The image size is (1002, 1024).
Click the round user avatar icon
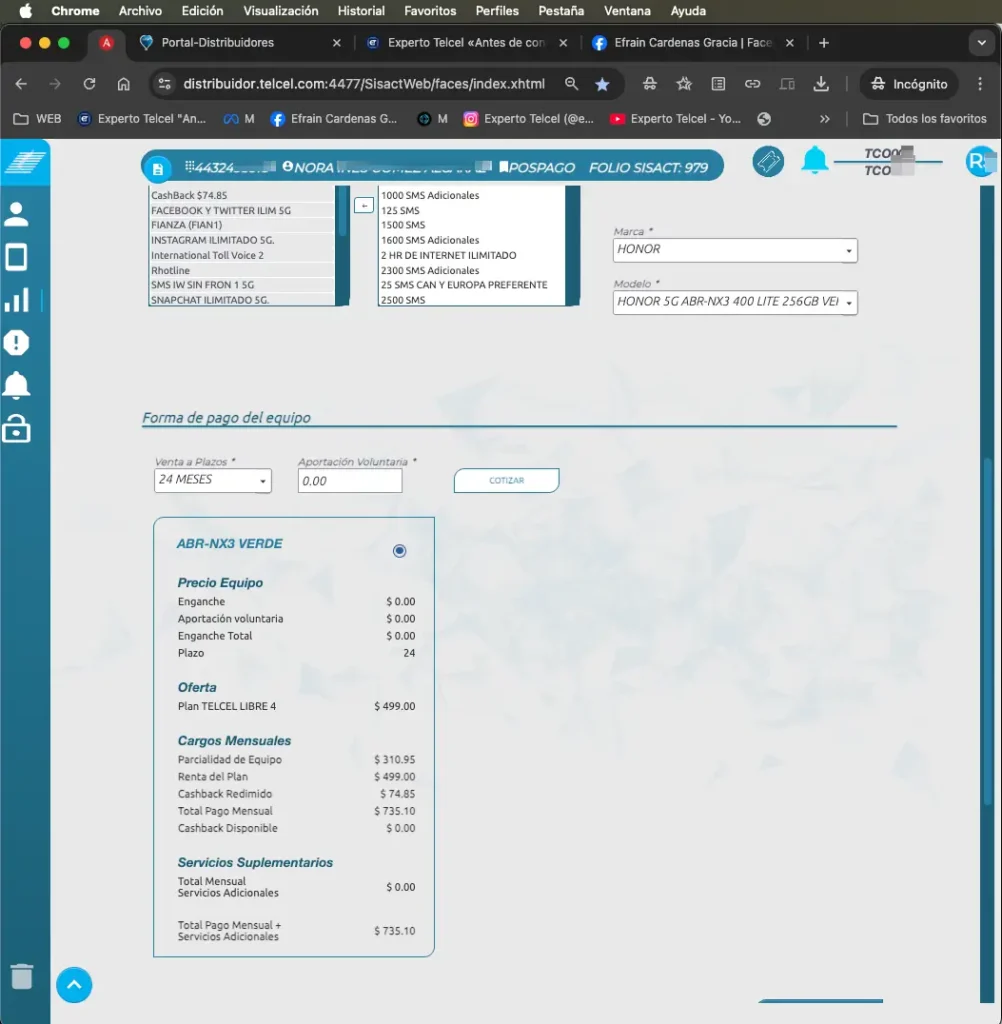(x=980, y=161)
